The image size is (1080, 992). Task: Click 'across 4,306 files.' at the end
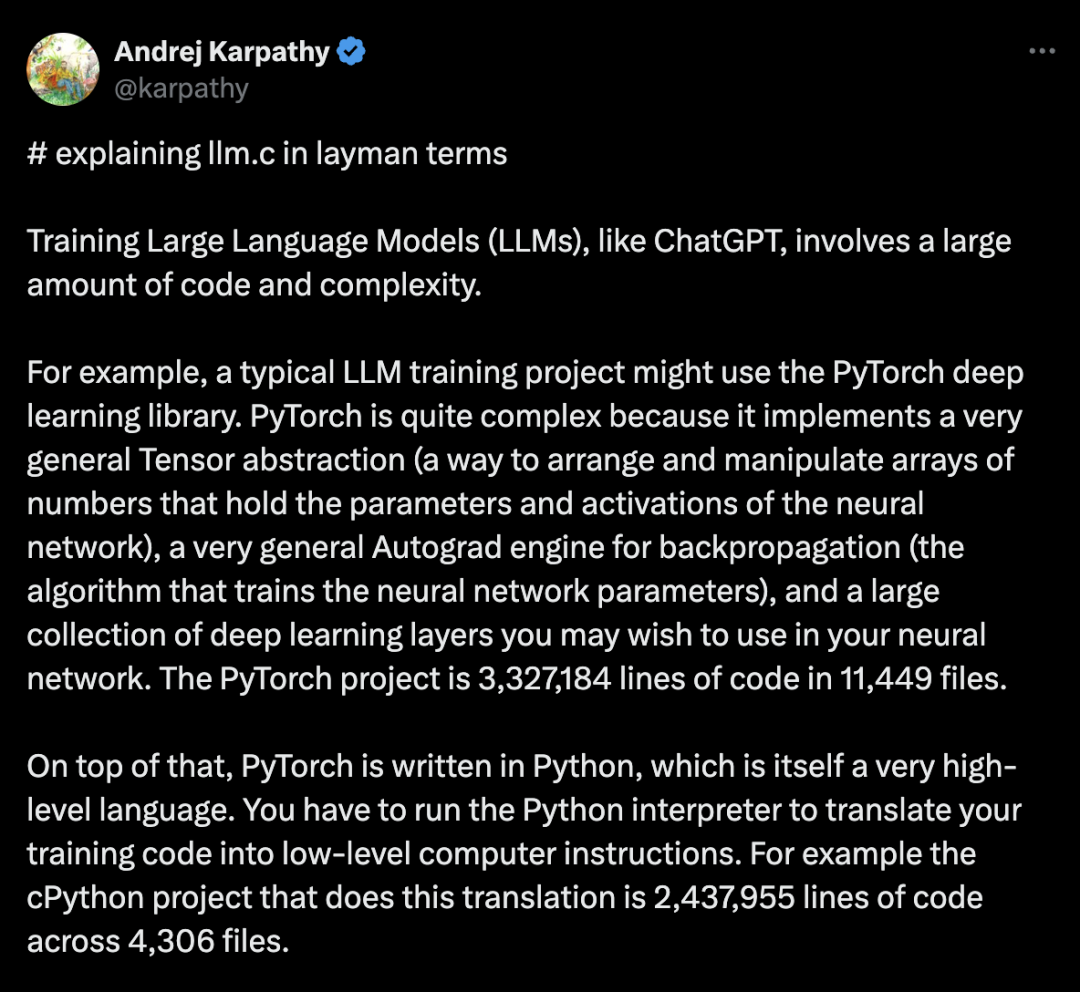pos(158,942)
